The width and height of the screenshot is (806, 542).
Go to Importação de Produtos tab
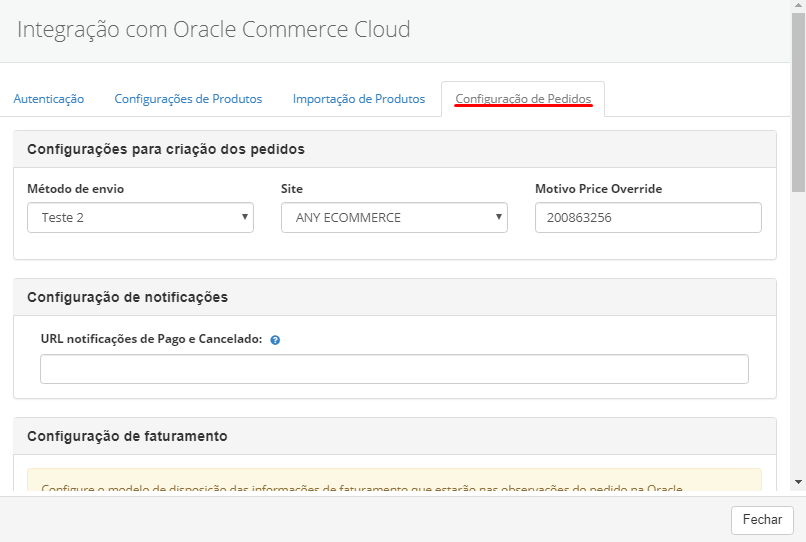[359, 99]
